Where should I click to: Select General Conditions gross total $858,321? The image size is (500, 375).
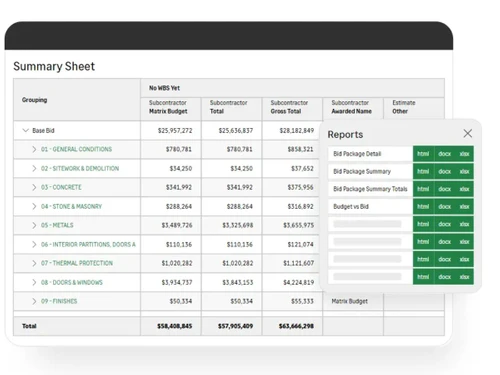point(301,149)
